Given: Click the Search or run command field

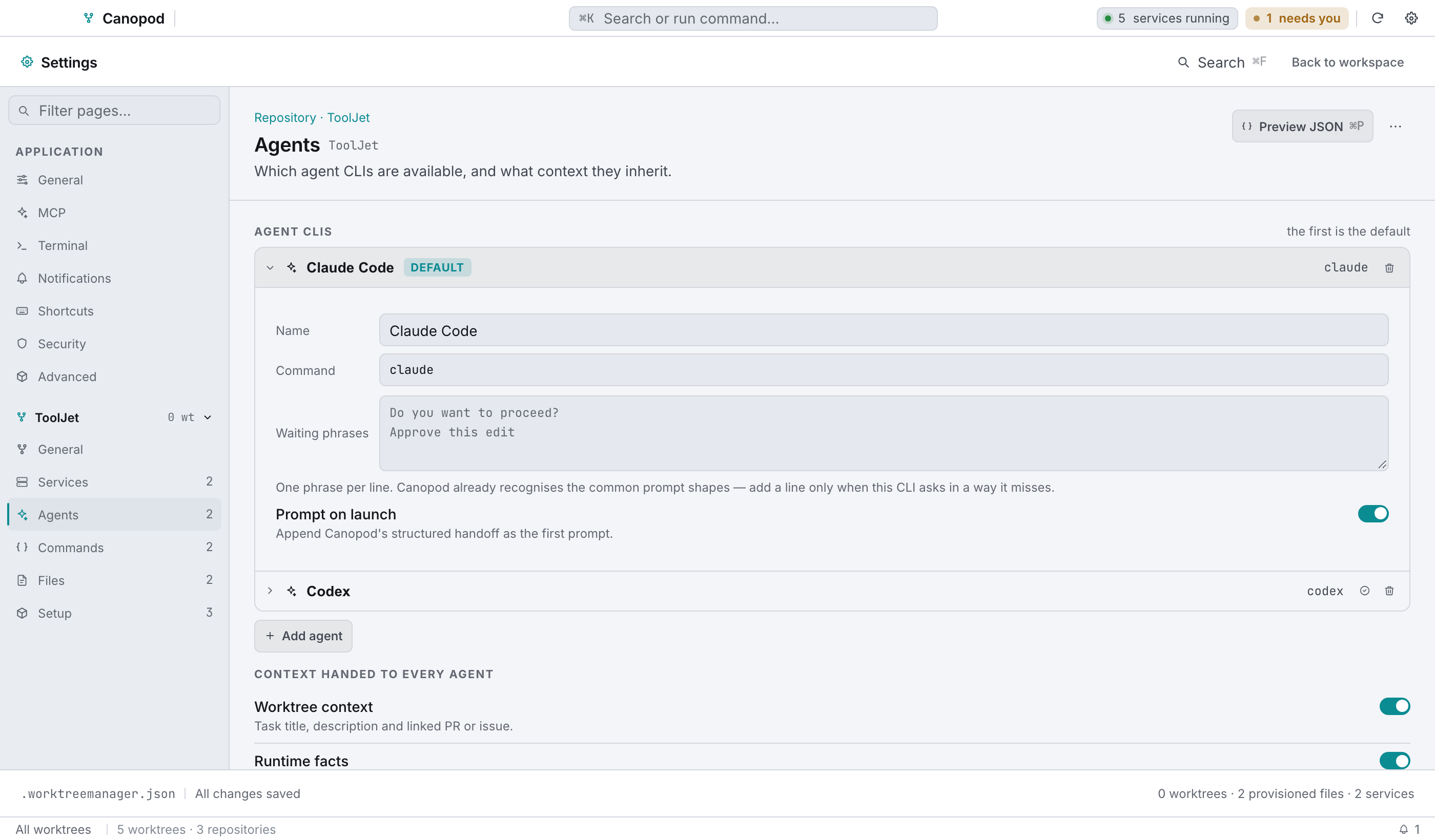Looking at the screenshot, I should coord(753,18).
